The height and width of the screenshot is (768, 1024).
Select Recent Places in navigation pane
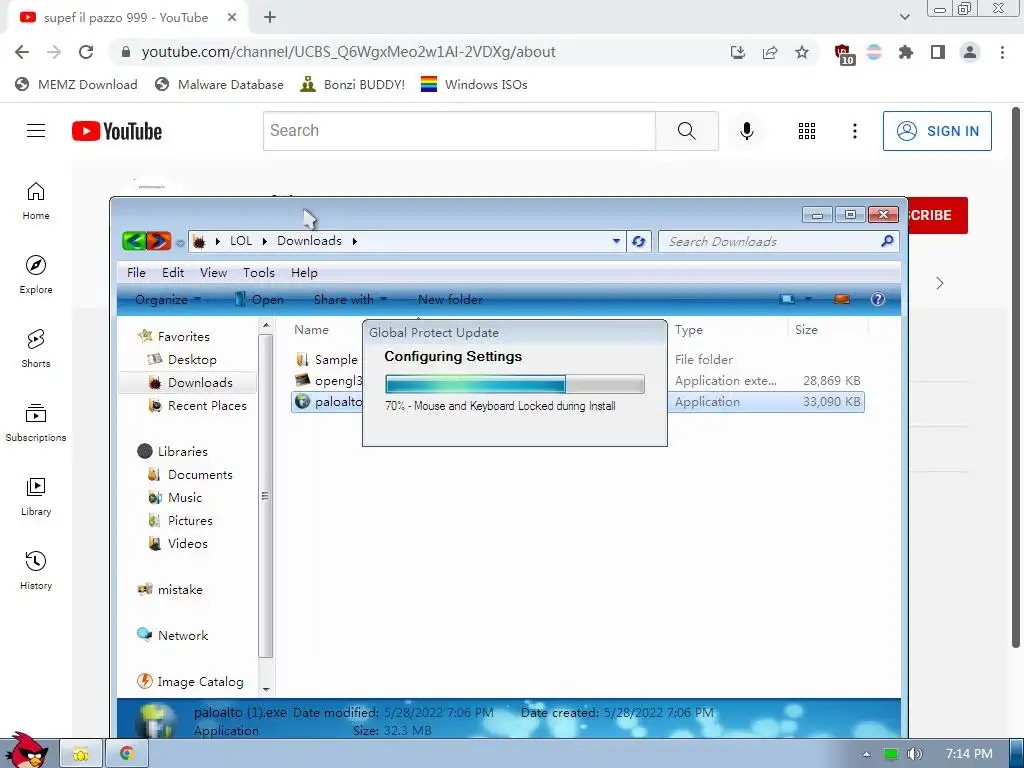198,406
